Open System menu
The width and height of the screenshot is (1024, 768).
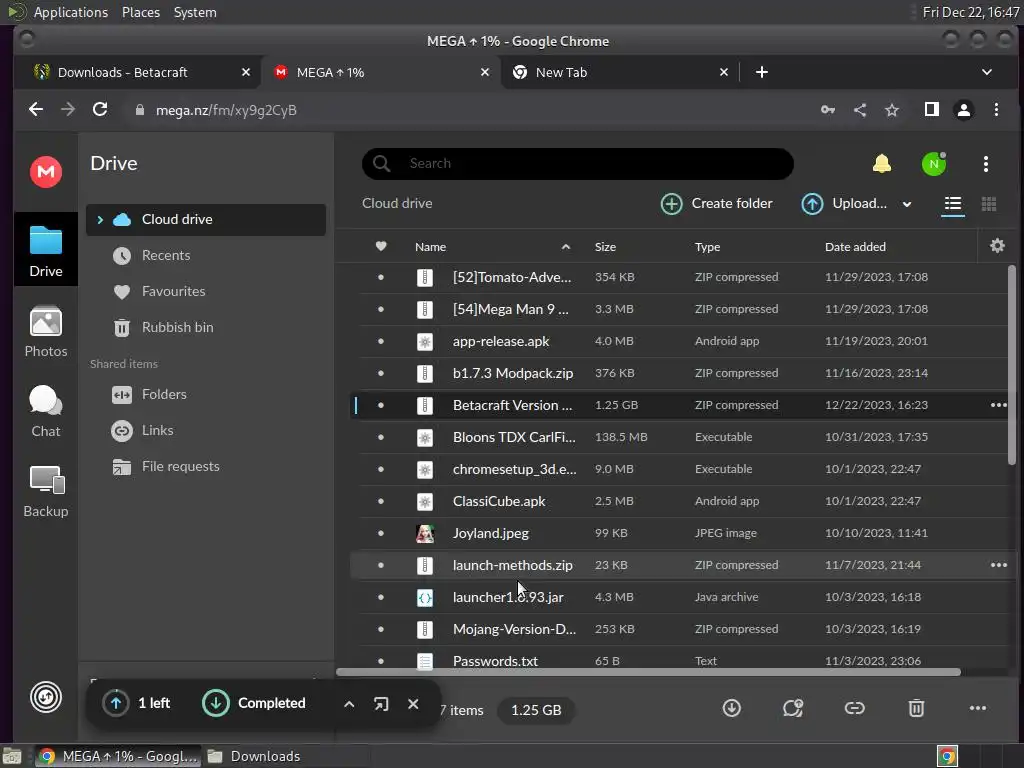point(195,12)
